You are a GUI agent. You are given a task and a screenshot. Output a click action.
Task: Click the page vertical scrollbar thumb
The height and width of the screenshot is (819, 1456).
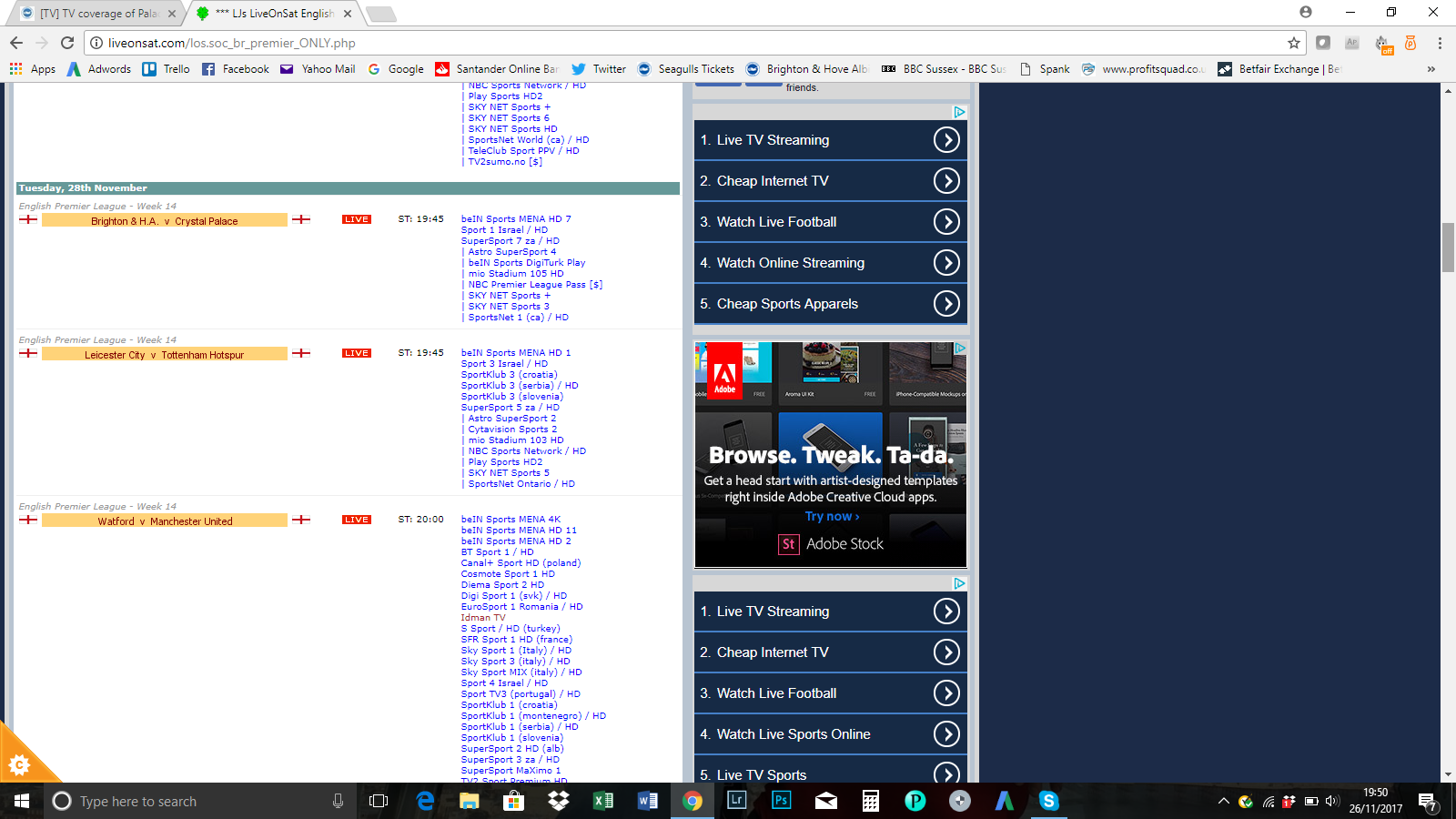pos(1448,247)
